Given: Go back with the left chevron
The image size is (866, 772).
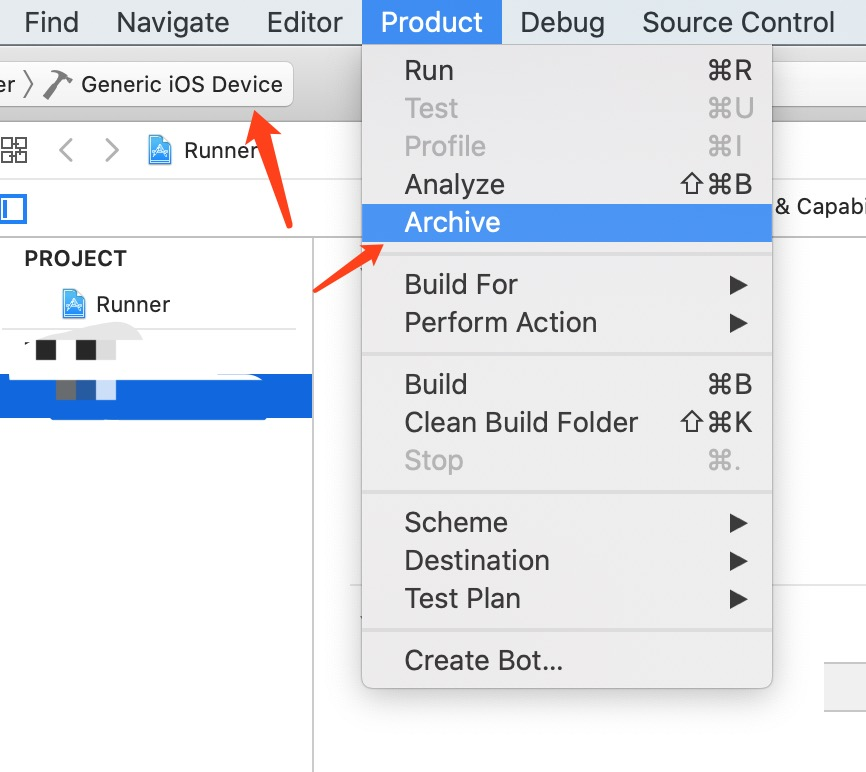Looking at the screenshot, I should (66, 151).
